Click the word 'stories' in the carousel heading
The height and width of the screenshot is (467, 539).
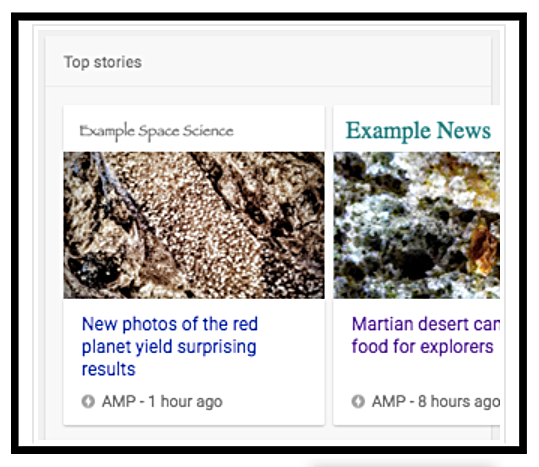click(x=118, y=62)
